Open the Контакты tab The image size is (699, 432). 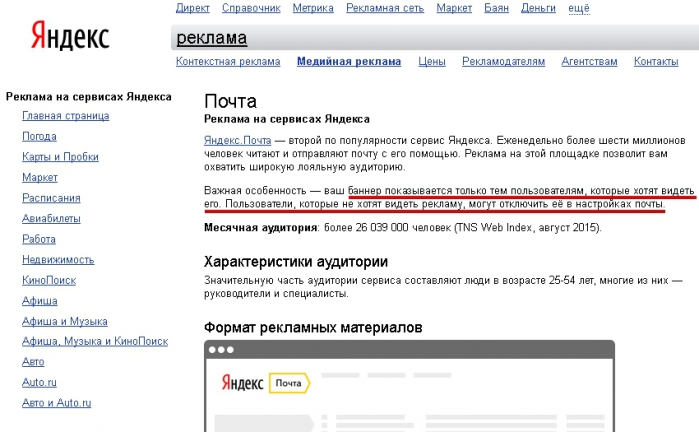(656, 62)
